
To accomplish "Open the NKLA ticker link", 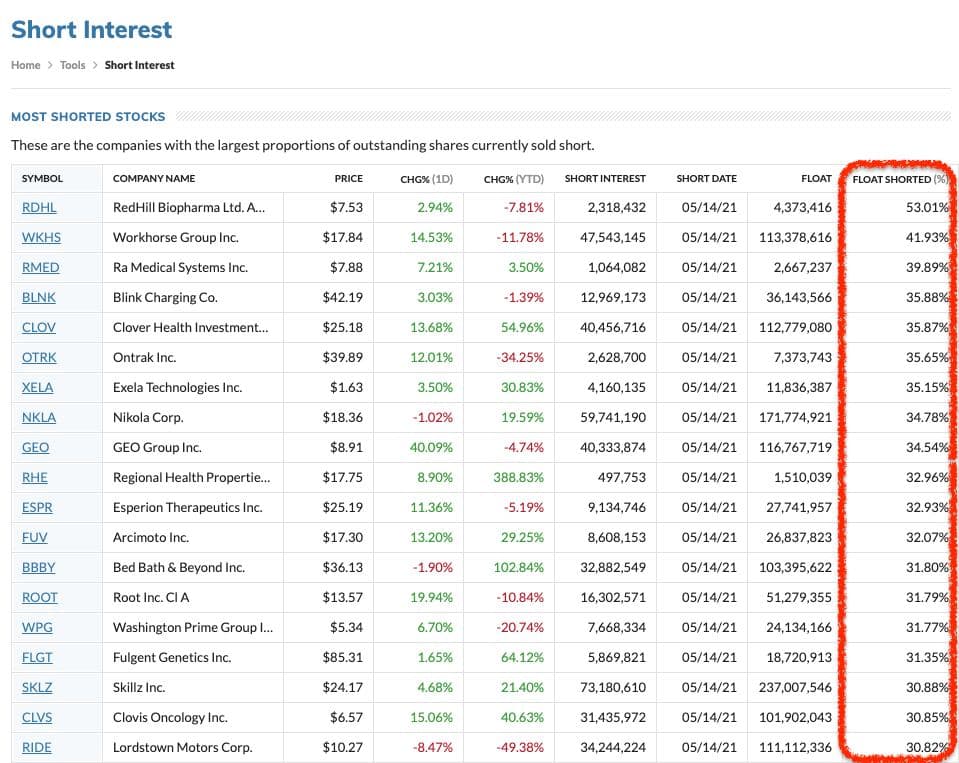I will 39,417.
